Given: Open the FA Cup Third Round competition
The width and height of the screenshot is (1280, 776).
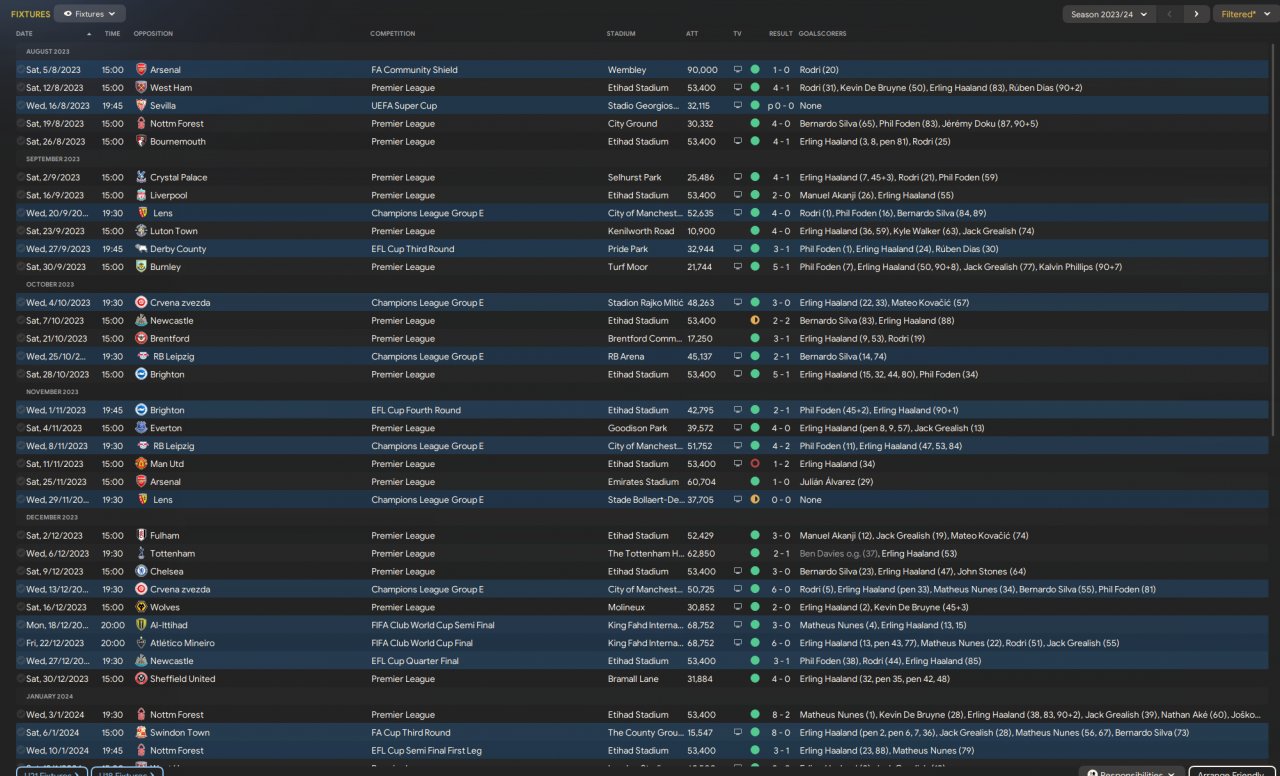Looking at the screenshot, I should point(411,733).
